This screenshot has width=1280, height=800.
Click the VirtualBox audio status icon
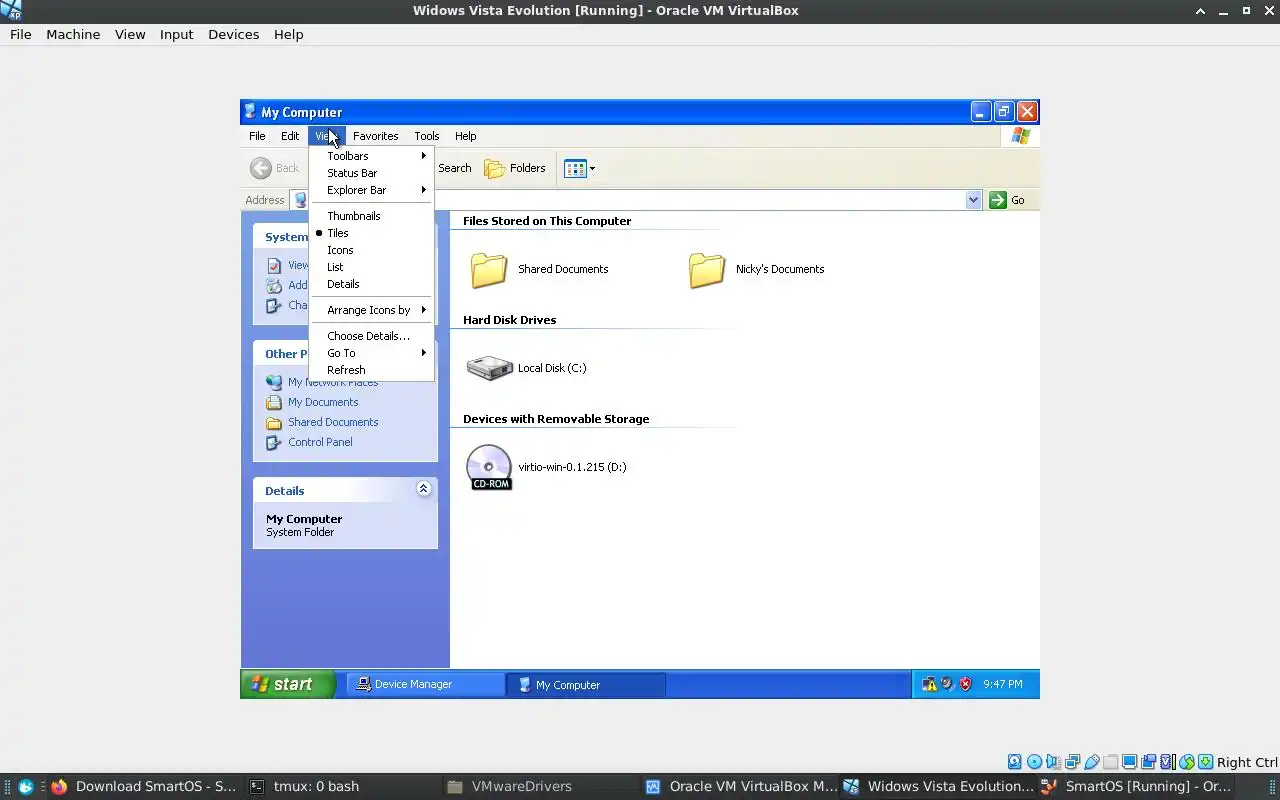[1054, 762]
